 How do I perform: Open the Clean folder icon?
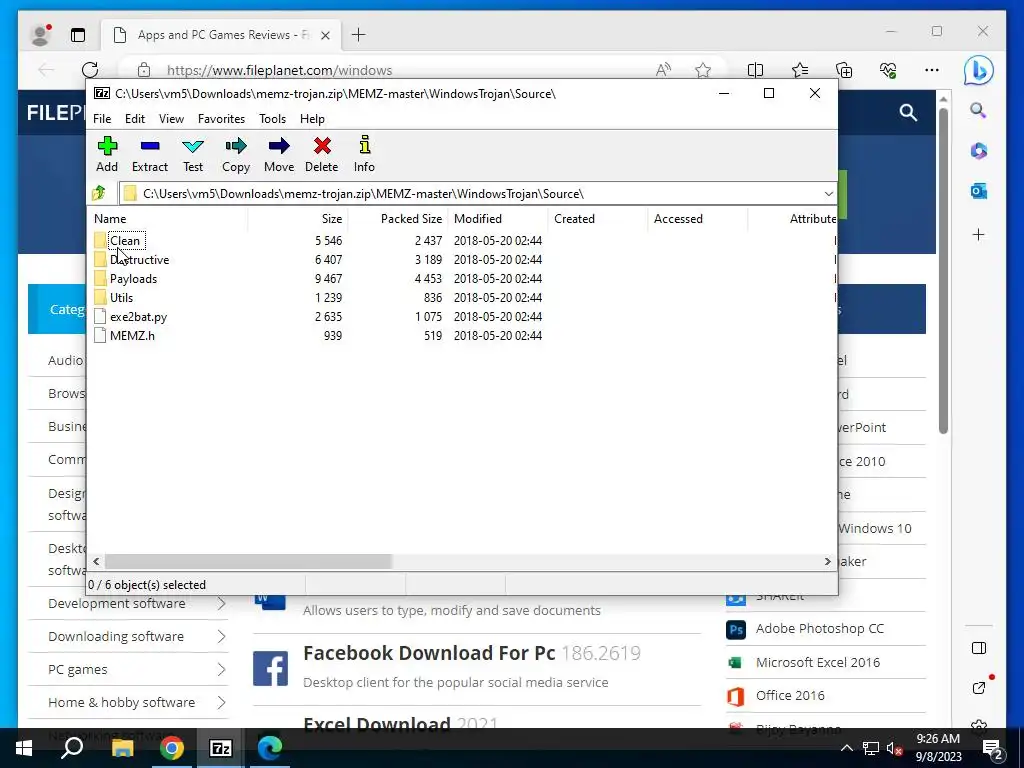pyautogui.click(x=100, y=240)
